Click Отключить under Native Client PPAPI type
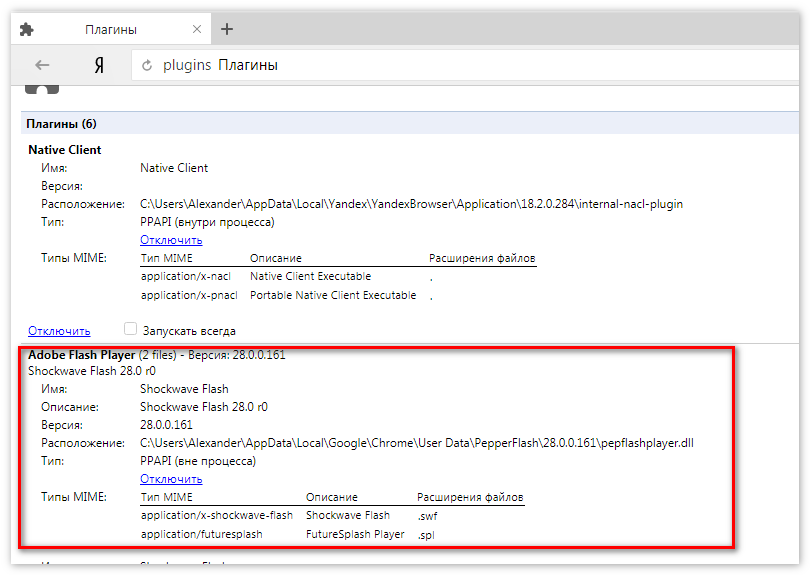The width and height of the screenshot is (810, 575). [171, 240]
